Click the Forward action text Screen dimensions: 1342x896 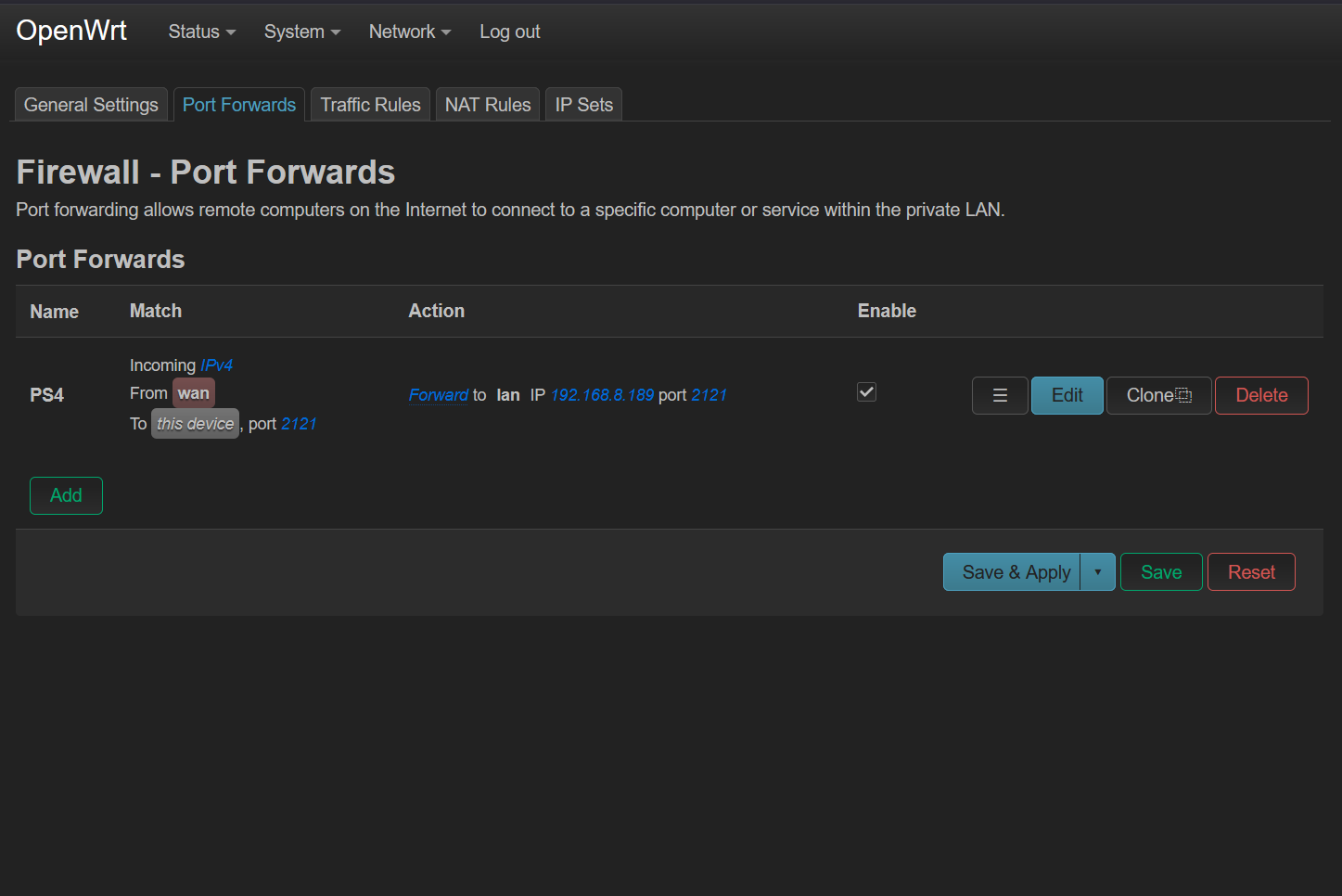point(439,395)
